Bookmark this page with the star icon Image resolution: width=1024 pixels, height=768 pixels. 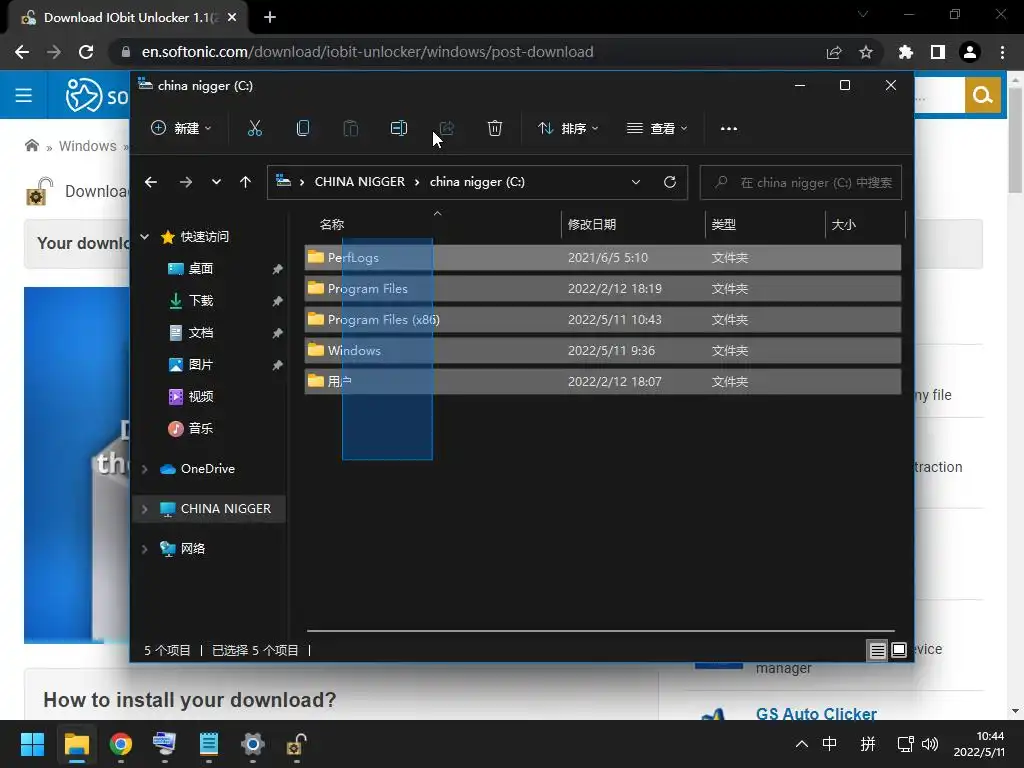click(866, 52)
